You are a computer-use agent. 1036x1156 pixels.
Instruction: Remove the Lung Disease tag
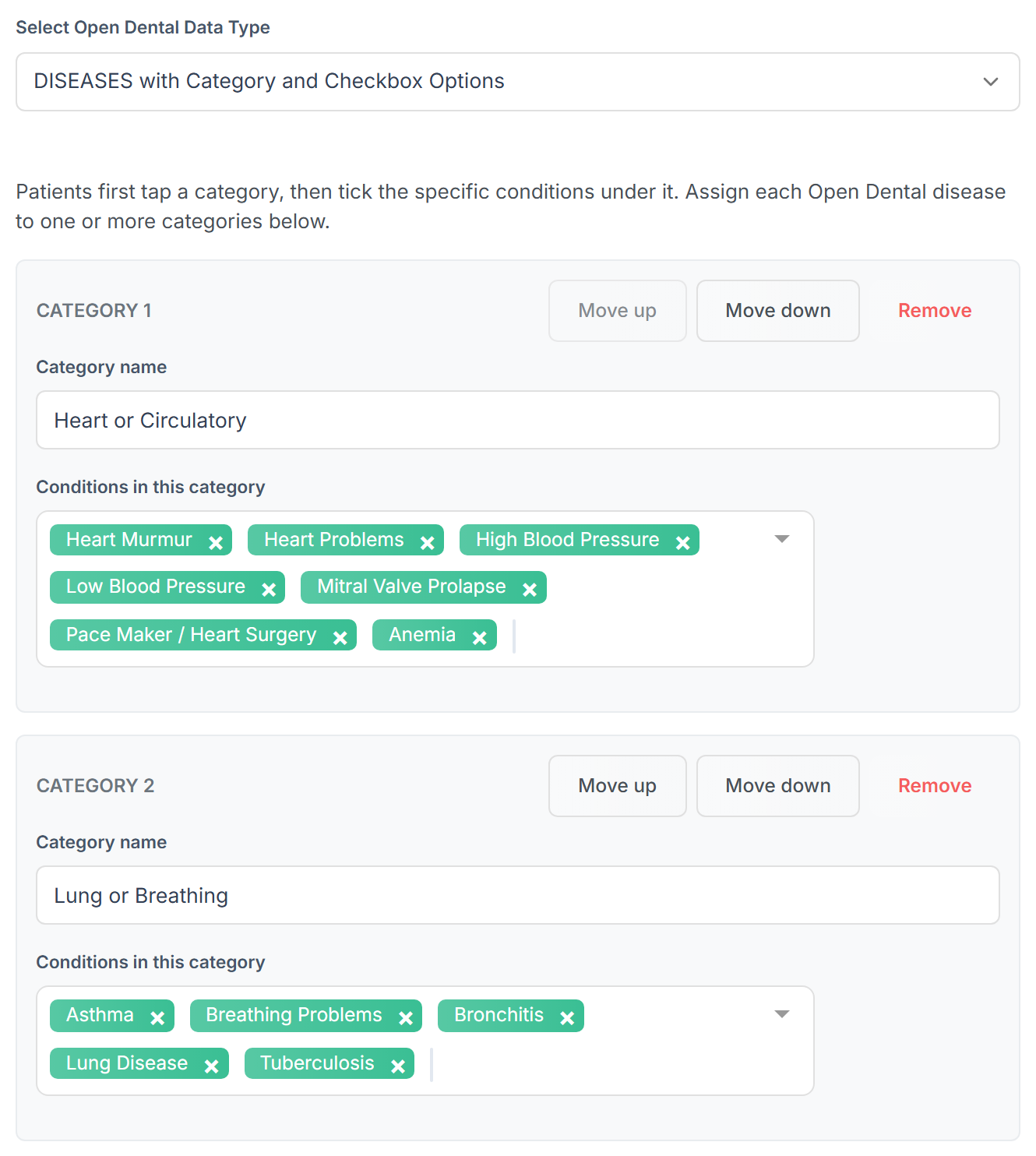(211, 1066)
